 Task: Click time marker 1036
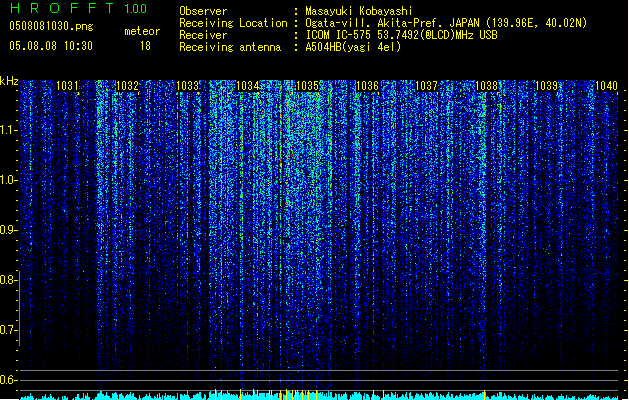coord(367,86)
